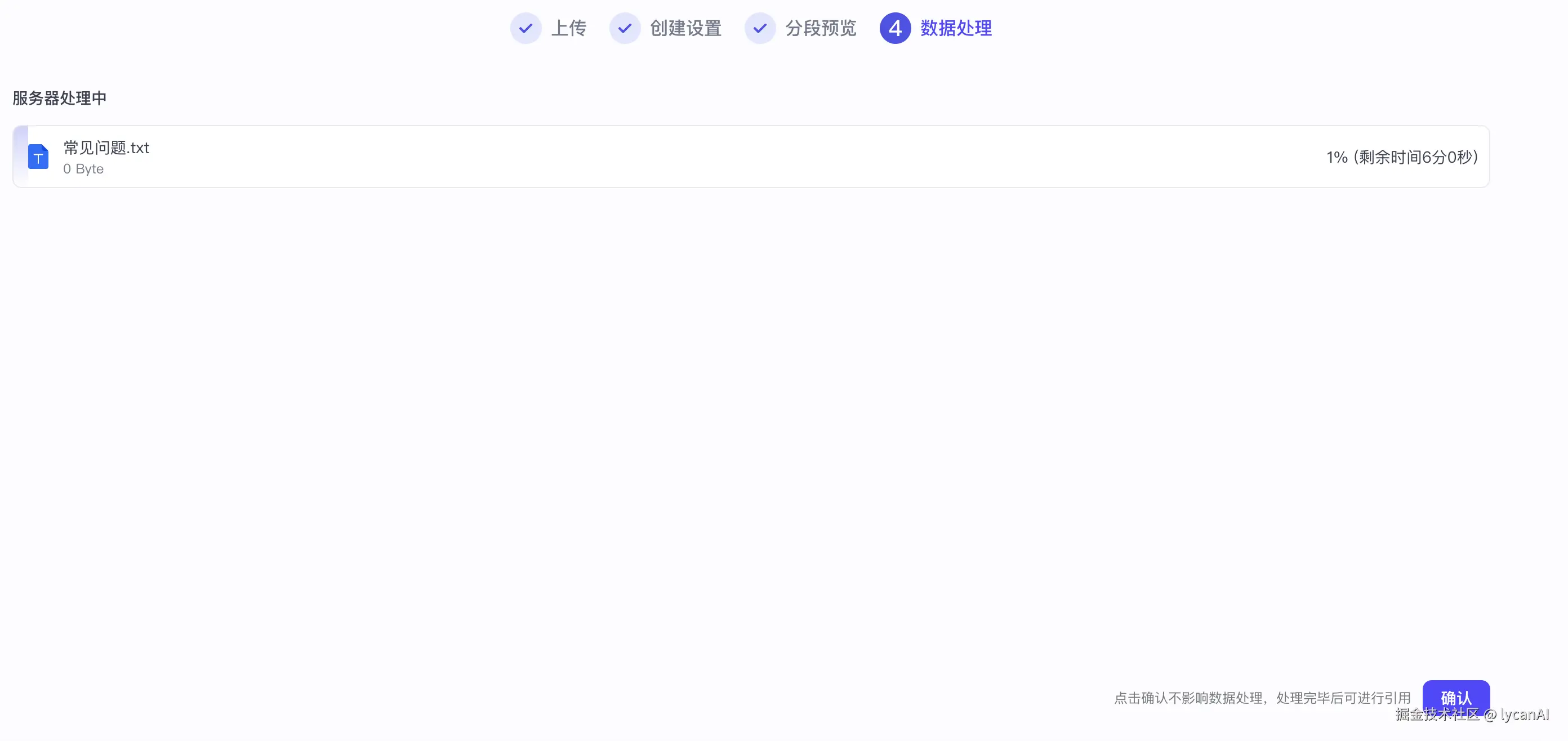Select the 创建设置 step label
1568x741 pixels.
click(x=685, y=28)
